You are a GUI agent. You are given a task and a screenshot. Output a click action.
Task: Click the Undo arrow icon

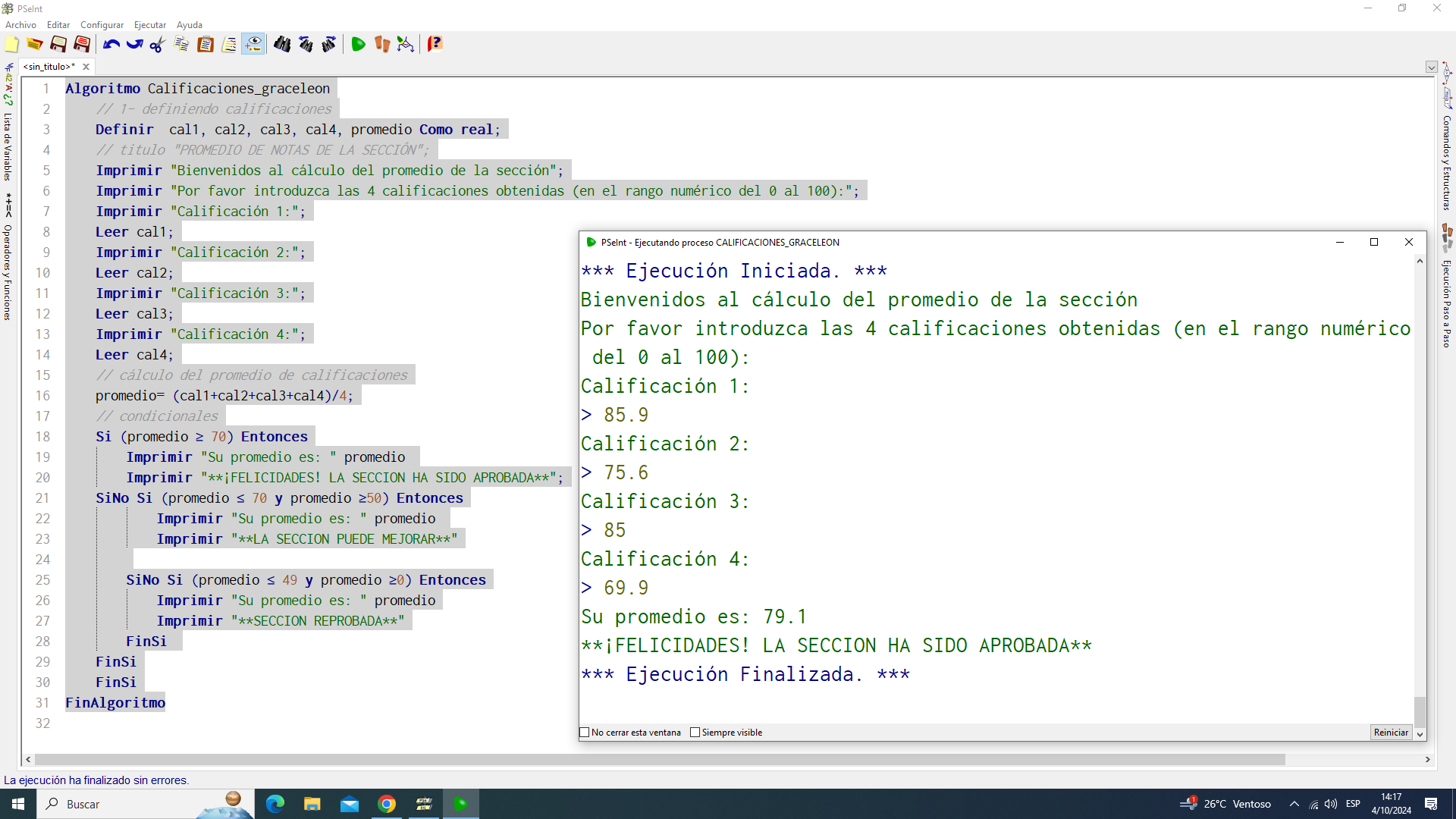click(x=111, y=45)
